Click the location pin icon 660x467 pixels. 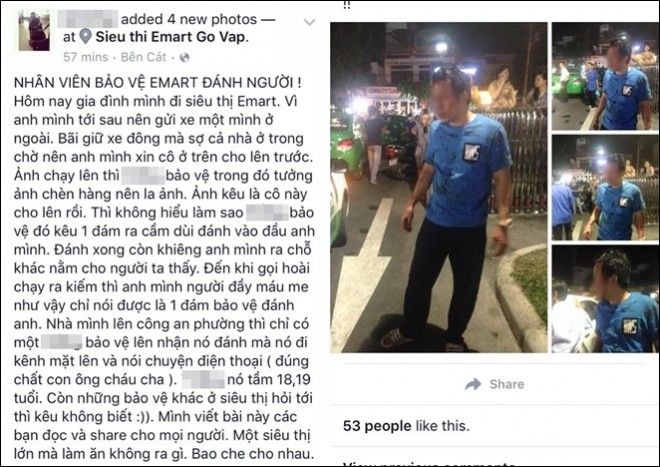click(85, 37)
